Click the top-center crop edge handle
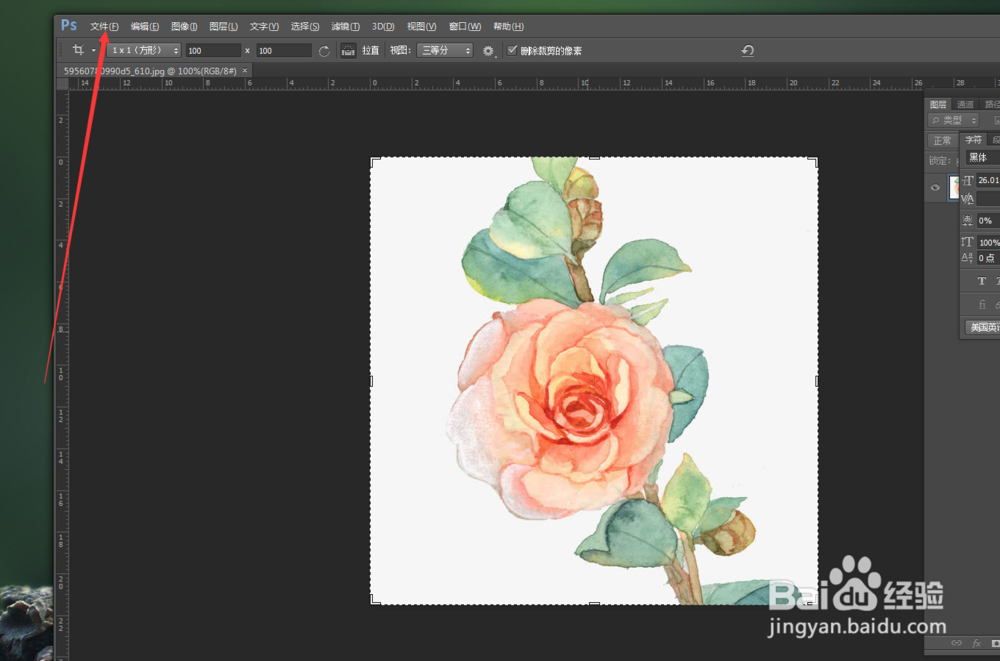Image resolution: width=1000 pixels, height=661 pixels. pos(594,158)
